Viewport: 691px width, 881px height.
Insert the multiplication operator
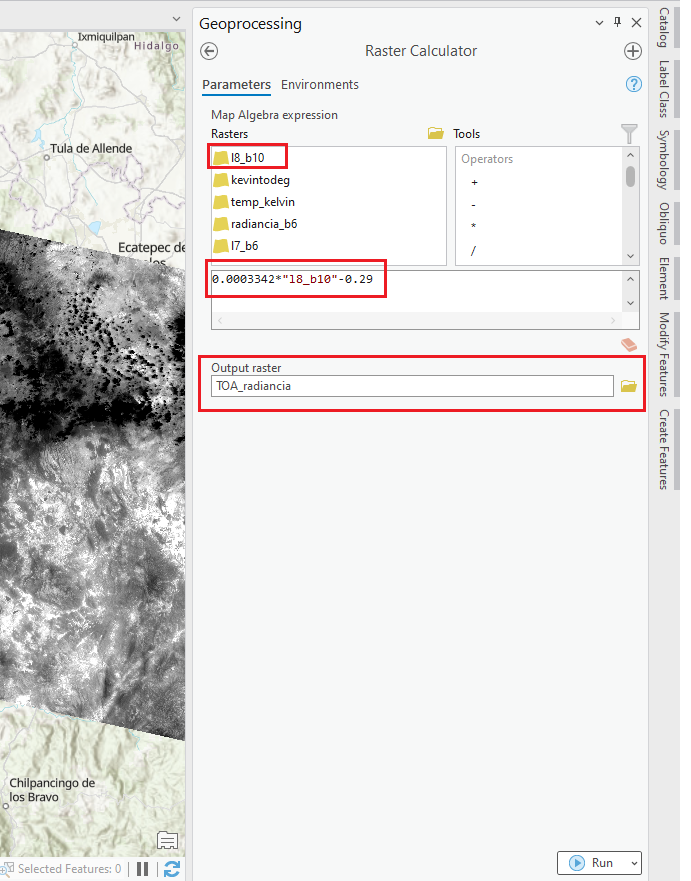[474, 227]
